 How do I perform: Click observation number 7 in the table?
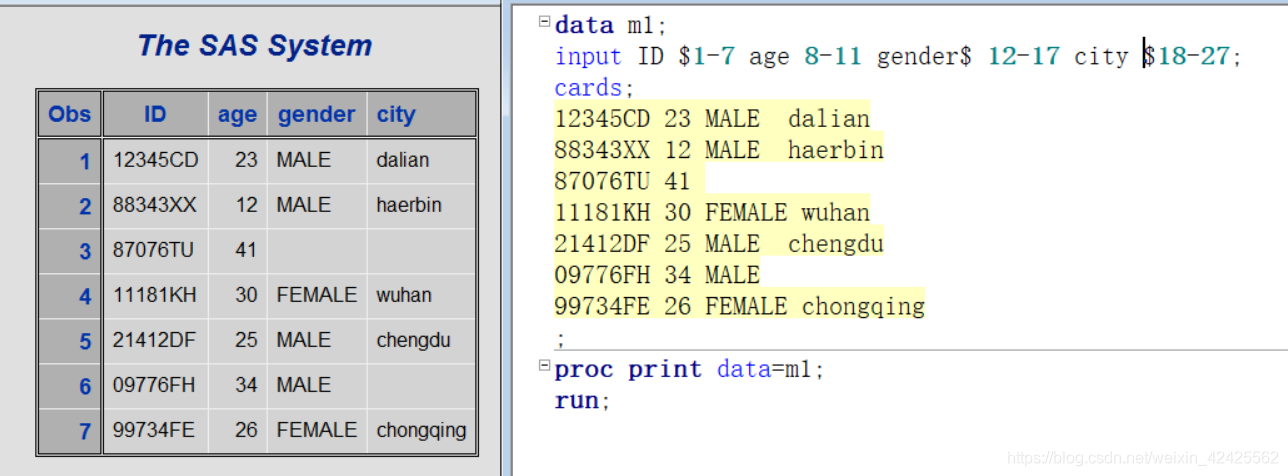[x=69, y=431]
